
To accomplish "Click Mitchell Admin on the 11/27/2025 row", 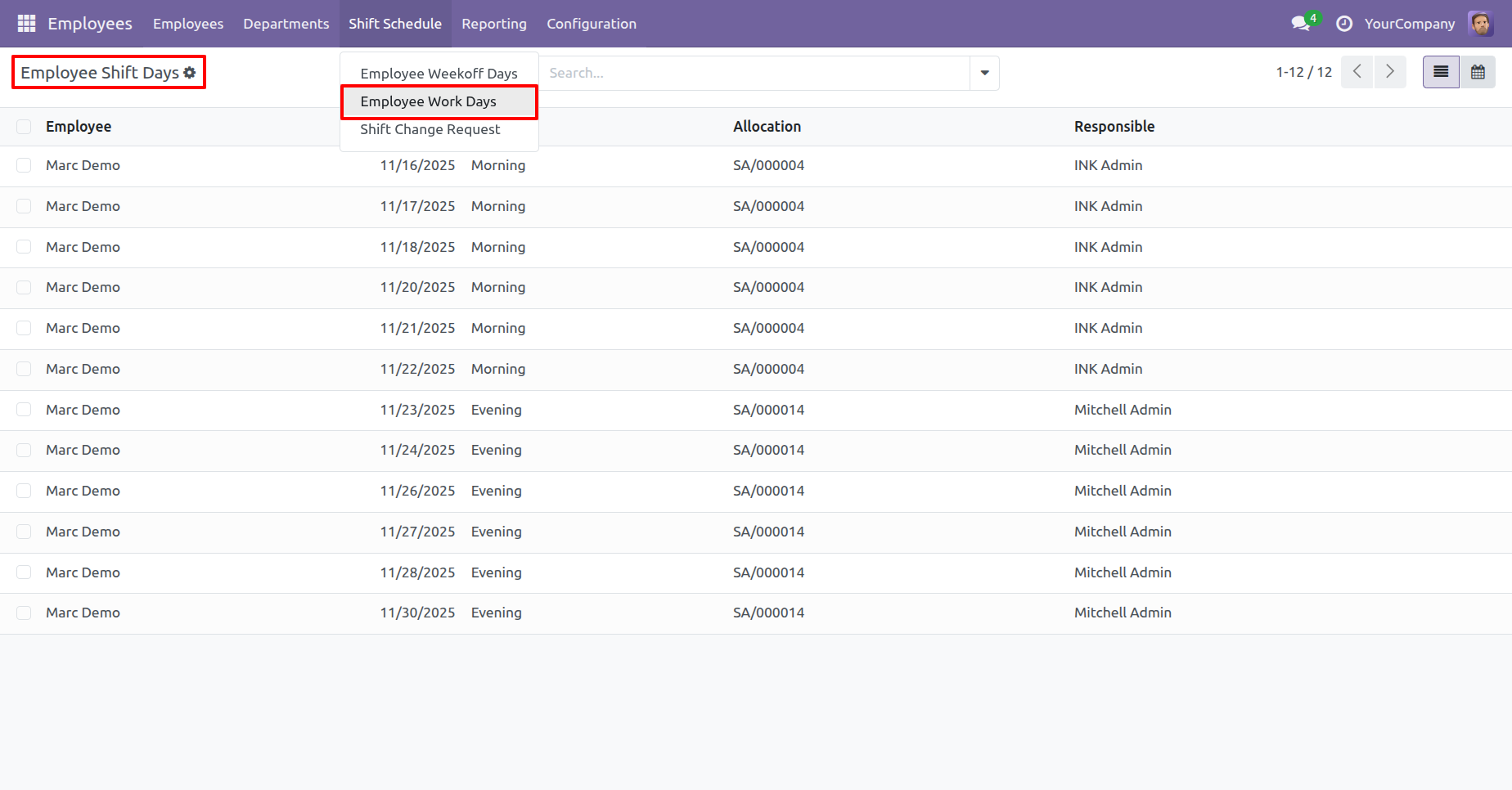I will [1123, 532].
